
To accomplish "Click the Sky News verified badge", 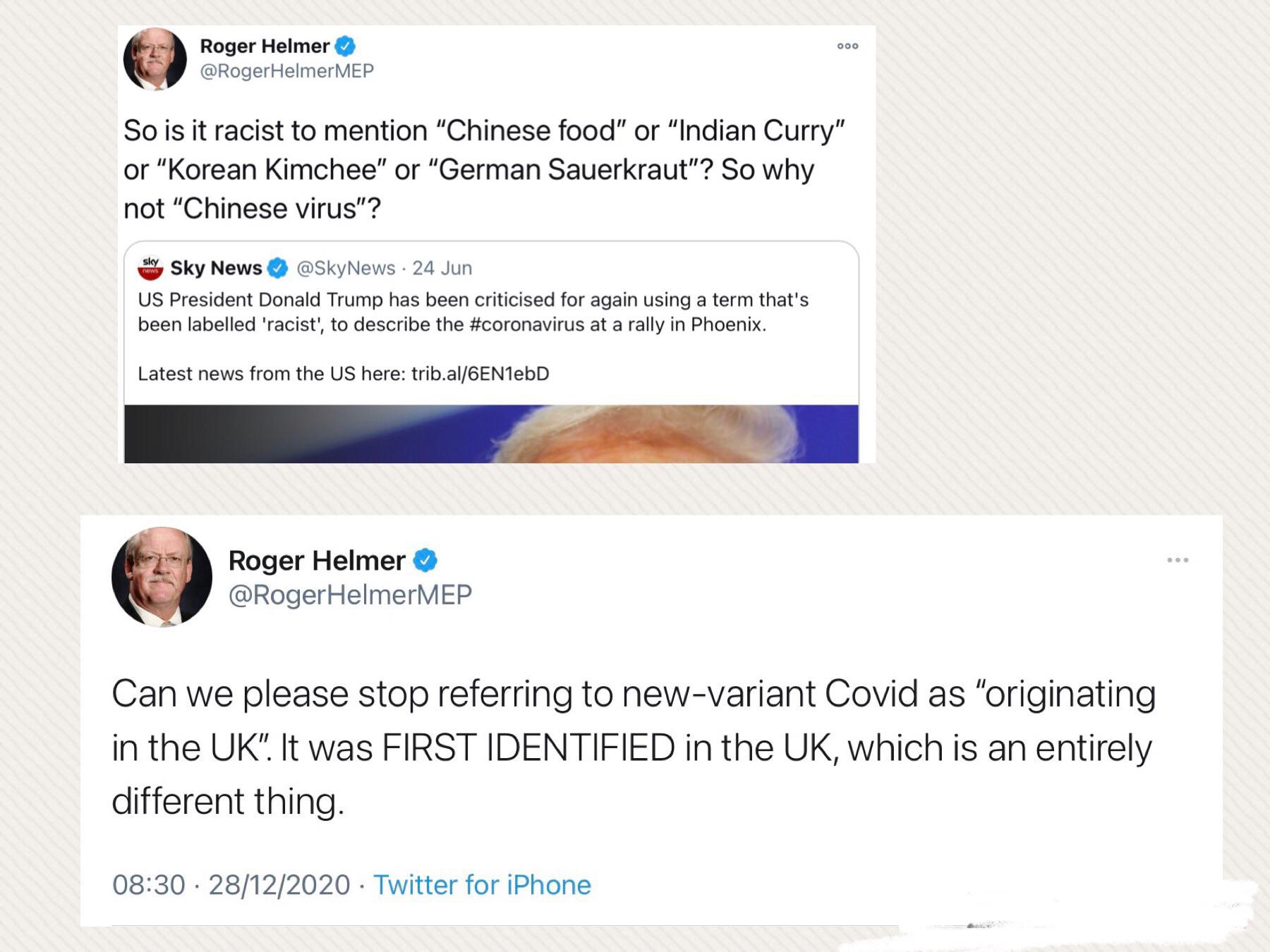I will 278,268.
